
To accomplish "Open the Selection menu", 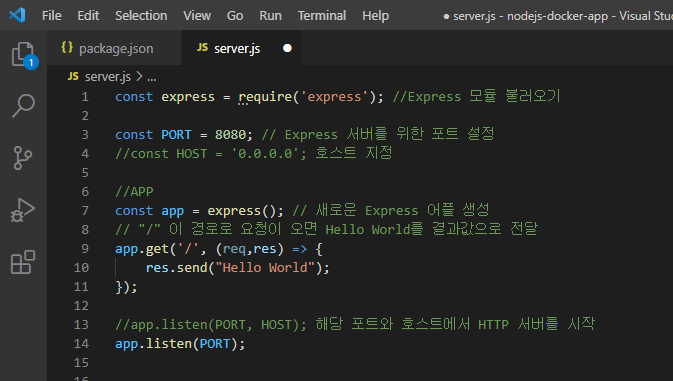I will [x=141, y=16].
